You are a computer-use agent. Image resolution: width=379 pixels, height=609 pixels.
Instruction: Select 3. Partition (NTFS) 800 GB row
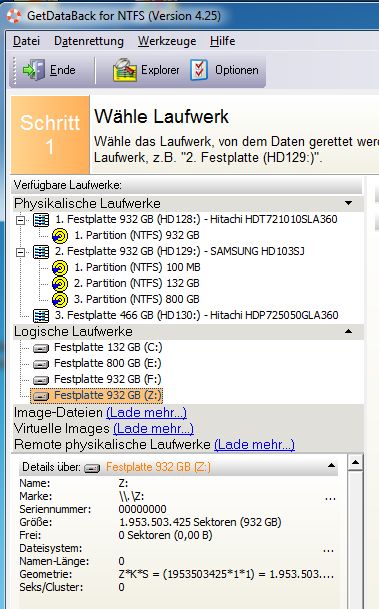[137, 299]
